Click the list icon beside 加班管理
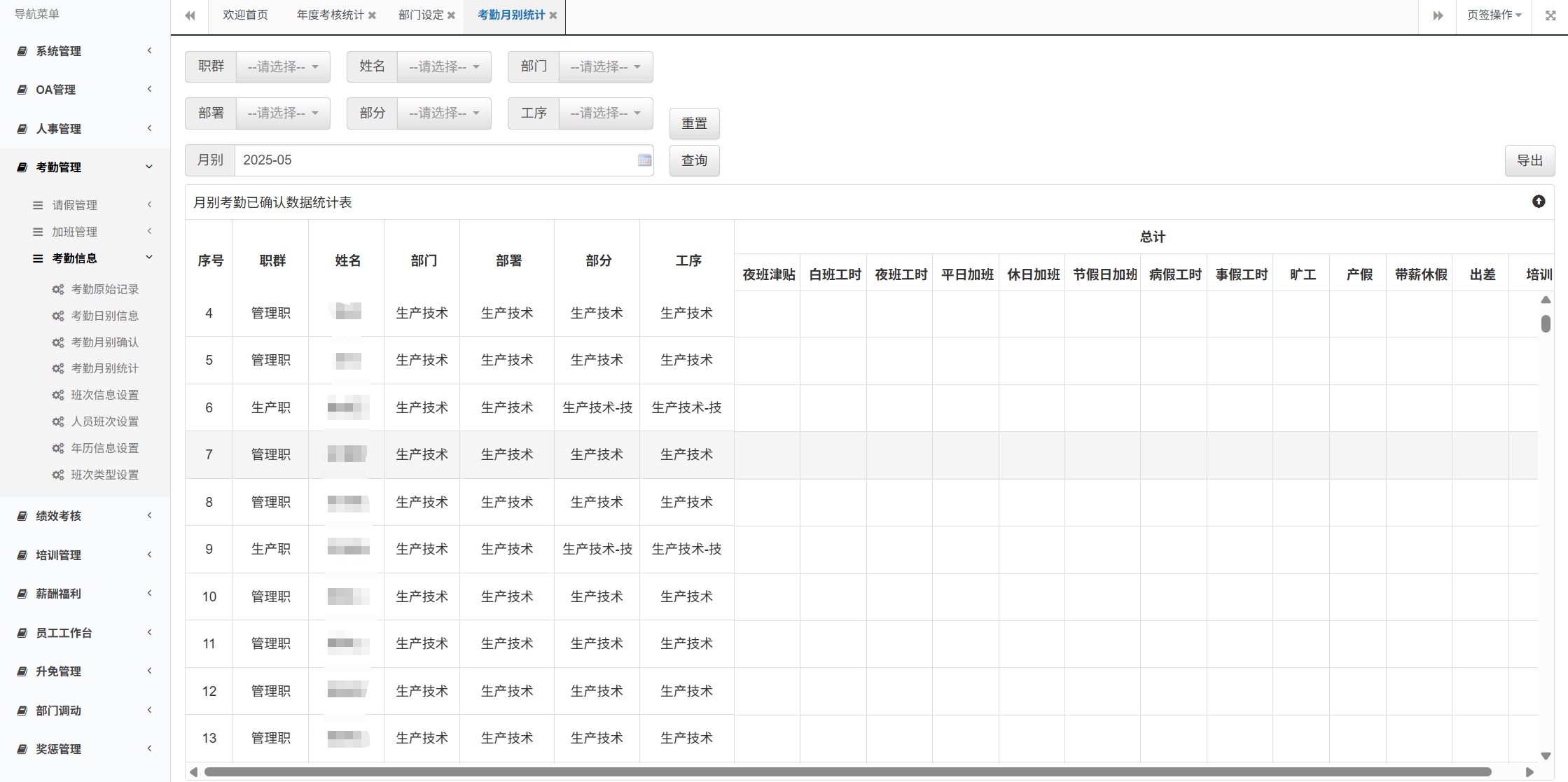Viewport: 1568px width, 782px height. [38, 231]
